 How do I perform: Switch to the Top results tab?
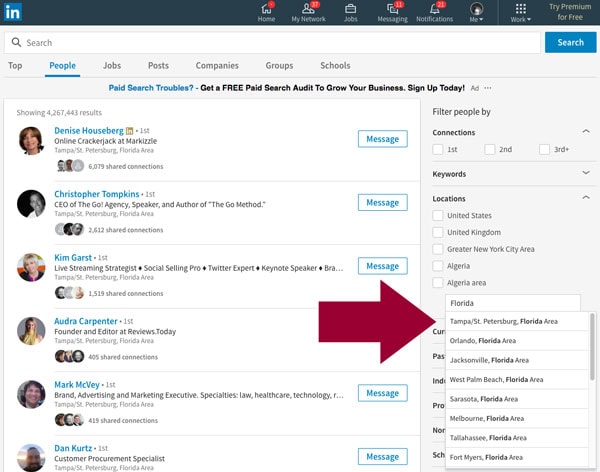(x=15, y=65)
